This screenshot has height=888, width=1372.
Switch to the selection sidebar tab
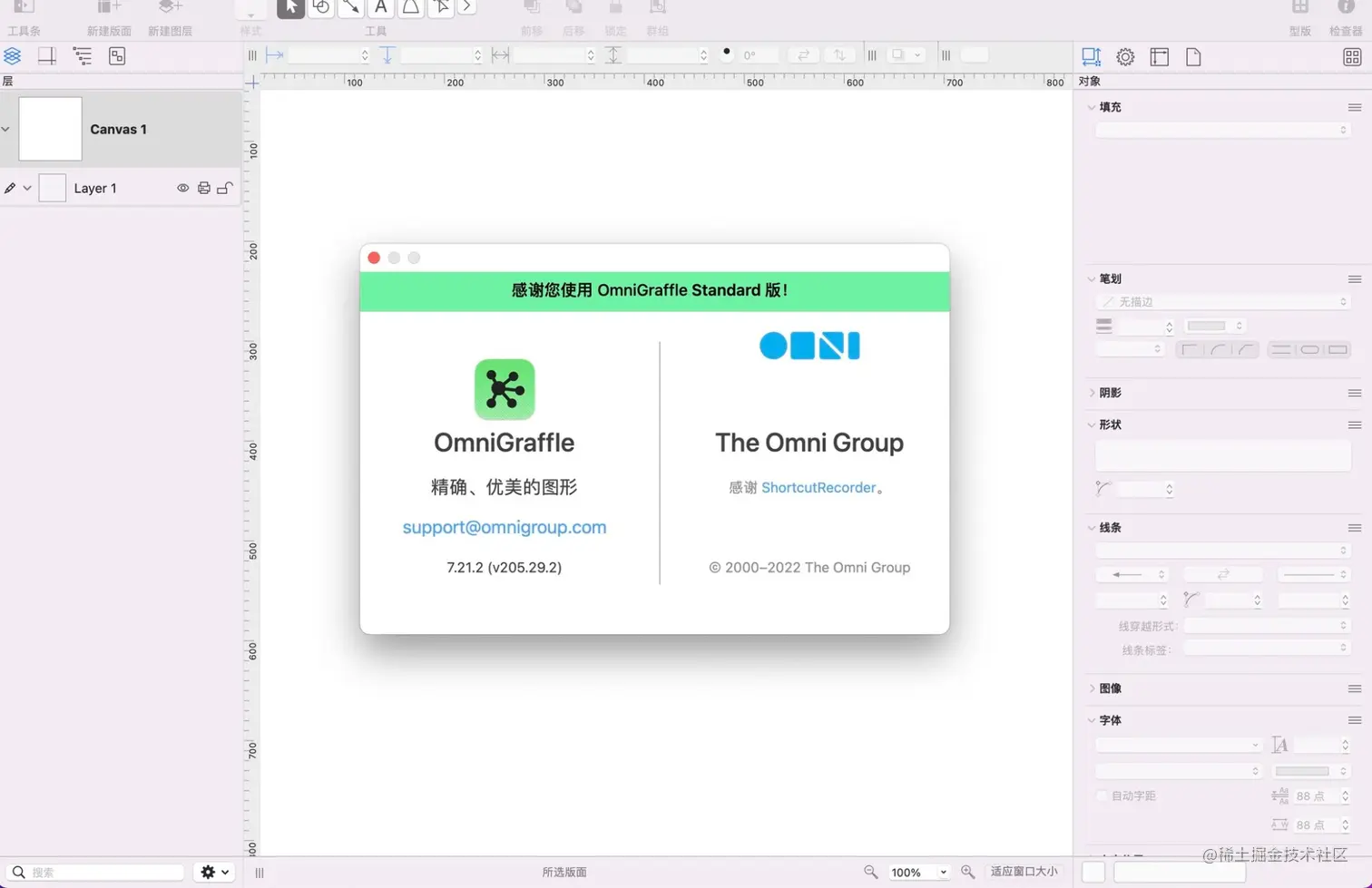click(x=117, y=56)
